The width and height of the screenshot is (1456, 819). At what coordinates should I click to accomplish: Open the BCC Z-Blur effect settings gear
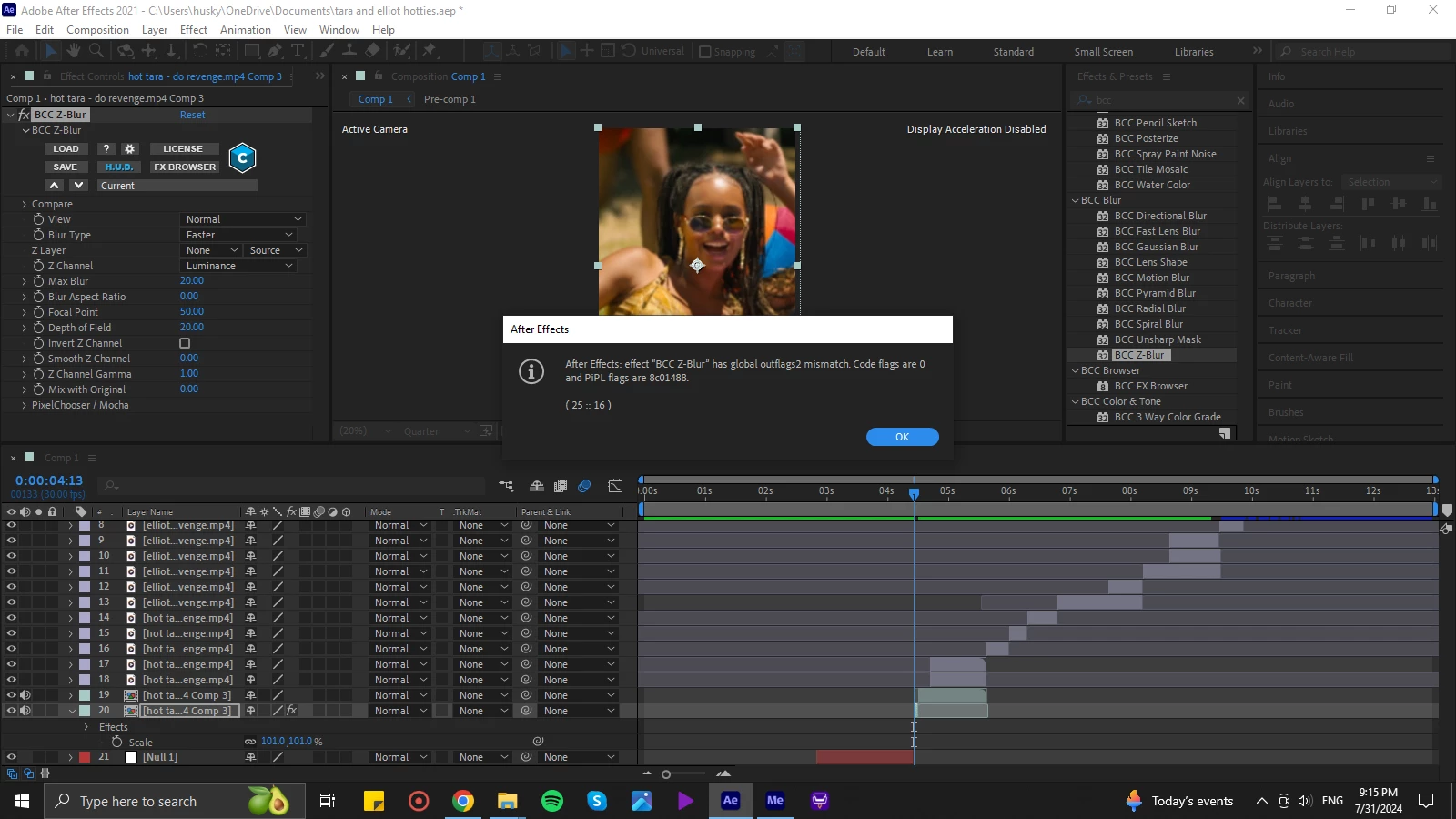coord(129,149)
